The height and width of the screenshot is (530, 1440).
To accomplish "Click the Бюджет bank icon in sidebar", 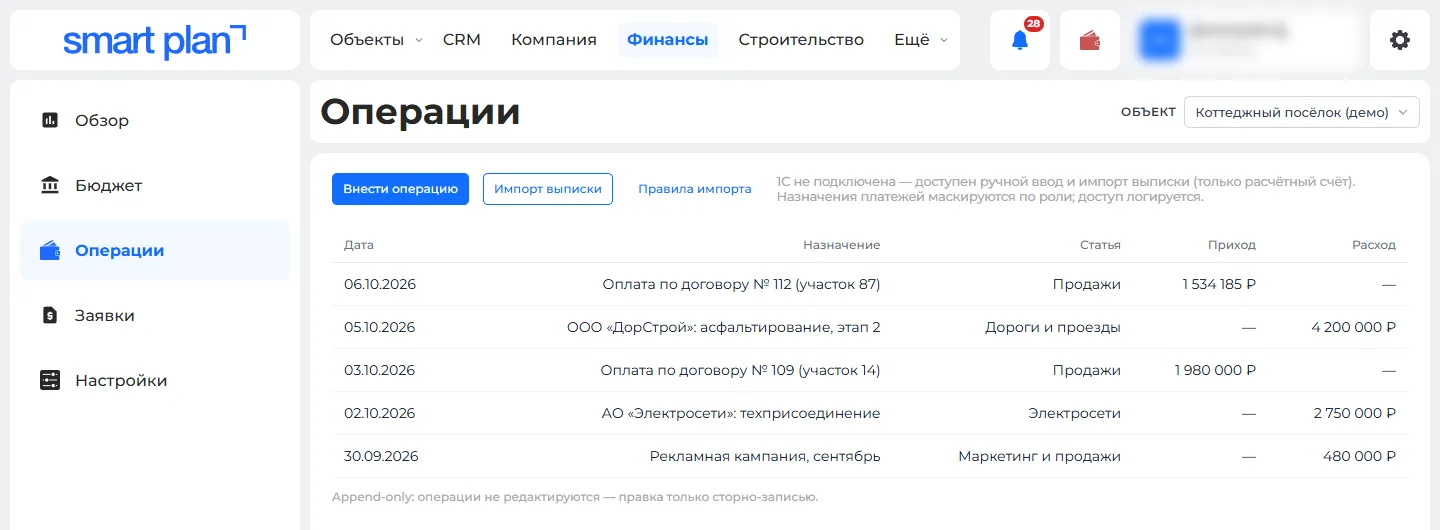I will [x=50, y=185].
